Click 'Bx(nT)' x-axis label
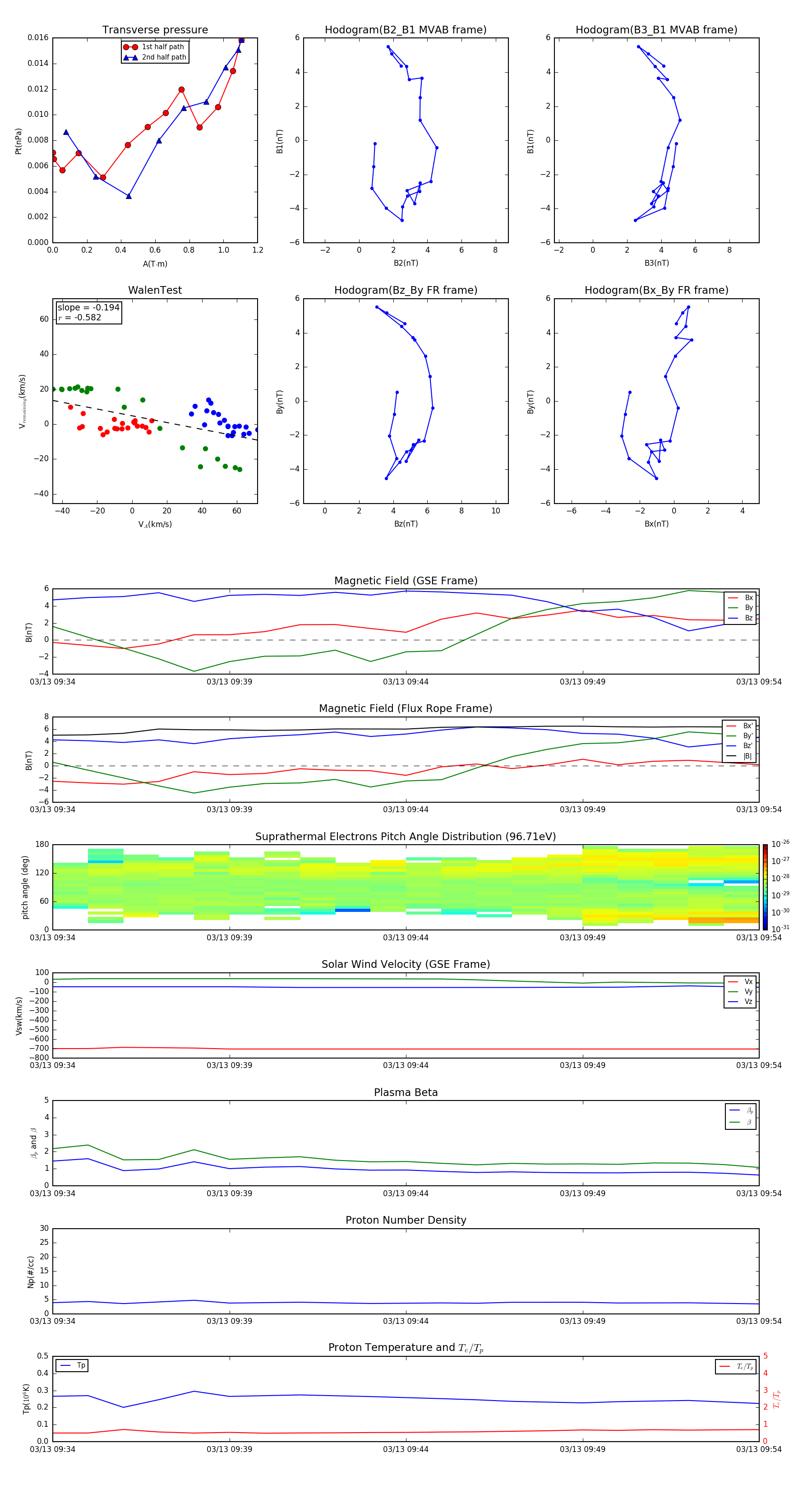The width and height of the screenshot is (812, 1489). pos(656,524)
